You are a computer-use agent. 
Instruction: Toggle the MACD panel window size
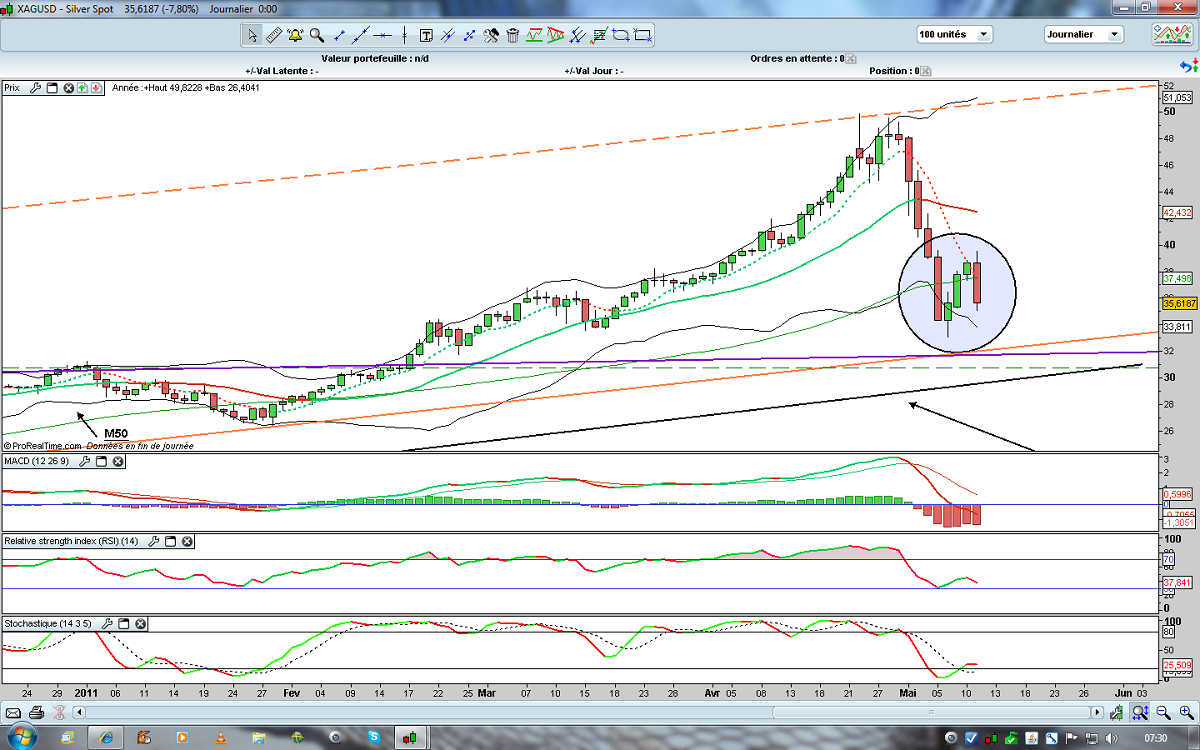pyautogui.click(x=101, y=461)
